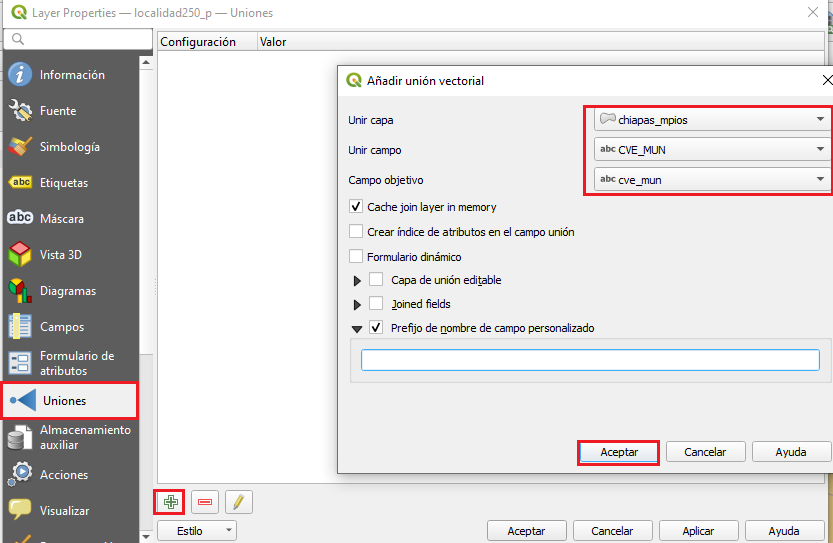Select the Etiquetas sidebar item
Viewport: 833px width, 543px height.
pos(63,183)
